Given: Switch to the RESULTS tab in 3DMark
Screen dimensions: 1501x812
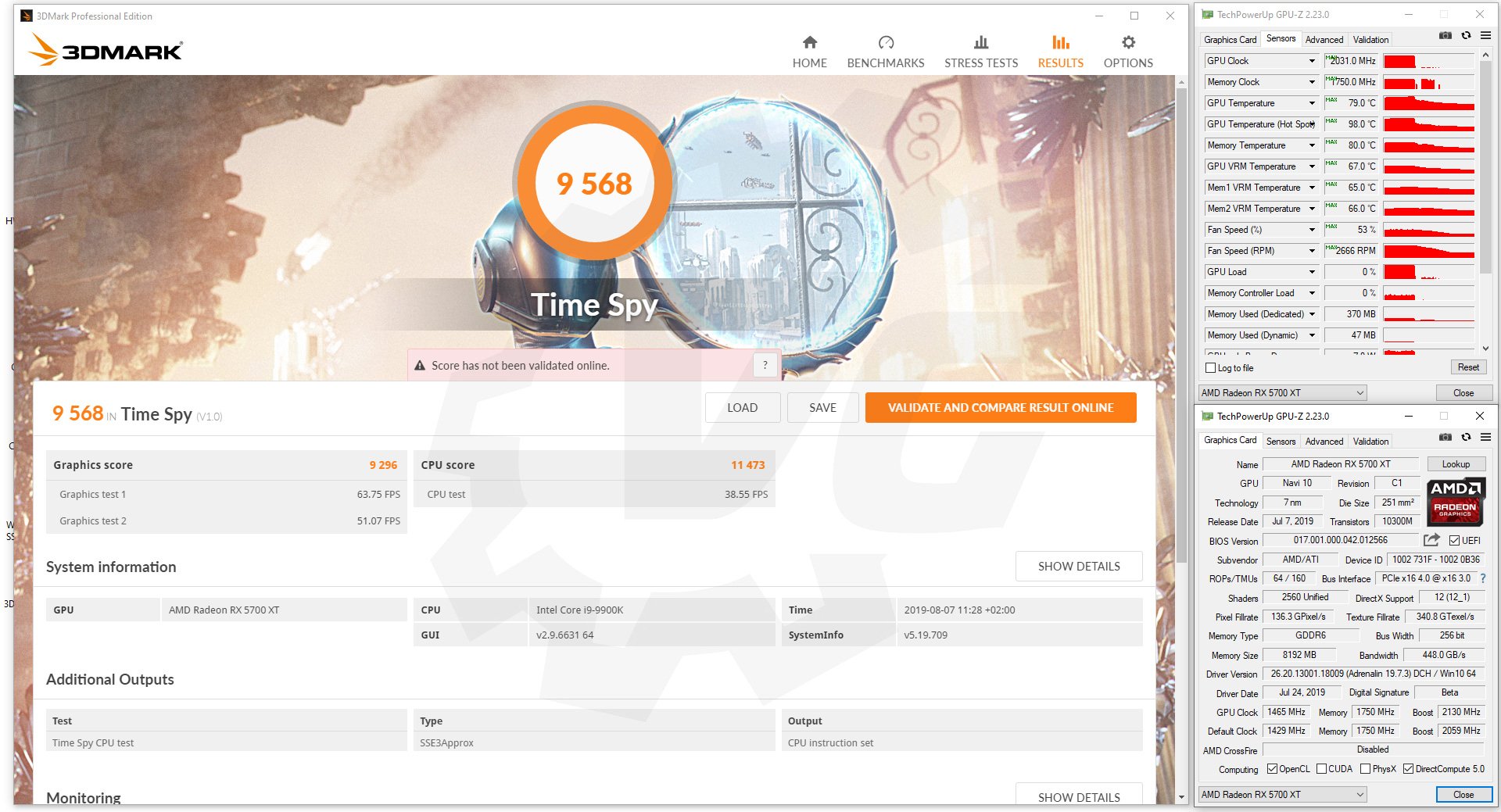Looking at the screenshot, I should pyautogui.click(x=1060, y=52).
